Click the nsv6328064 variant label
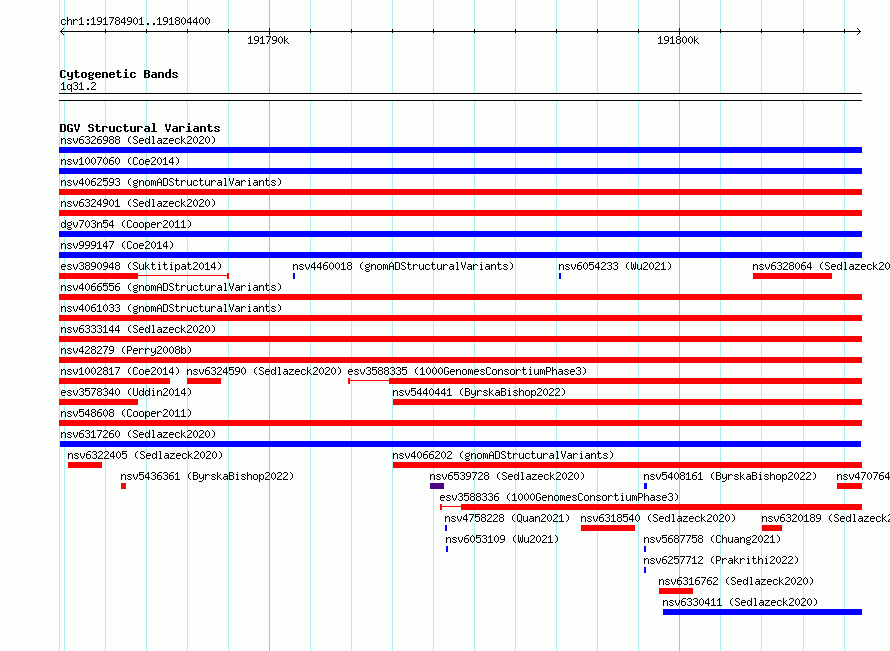Viewport: 890px width, 651px height. (x=821, y=266)
